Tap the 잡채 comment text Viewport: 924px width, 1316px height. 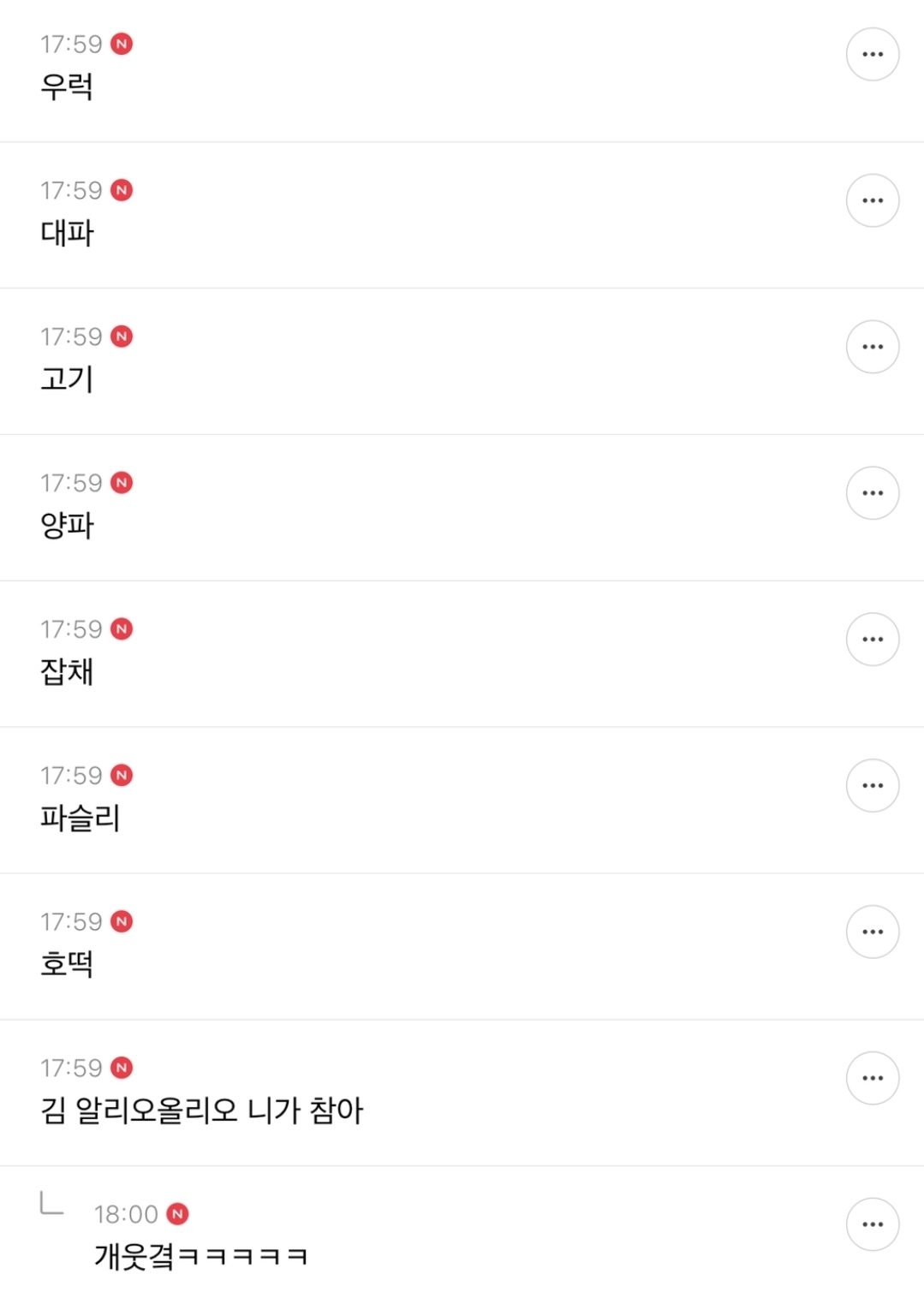67,671
